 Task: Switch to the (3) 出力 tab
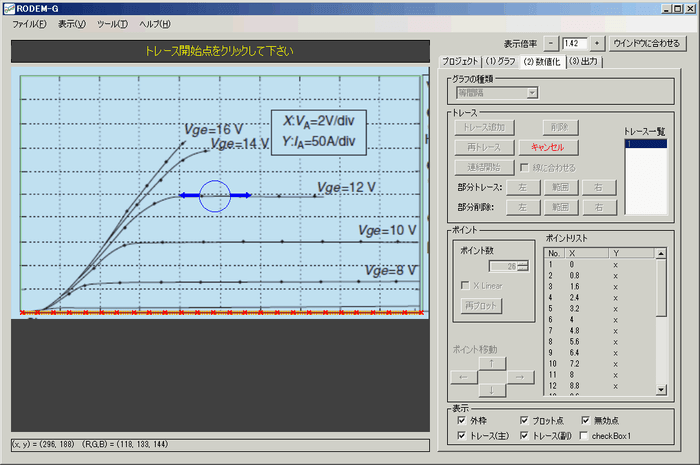pyautogui.click(x=586, y=62)
